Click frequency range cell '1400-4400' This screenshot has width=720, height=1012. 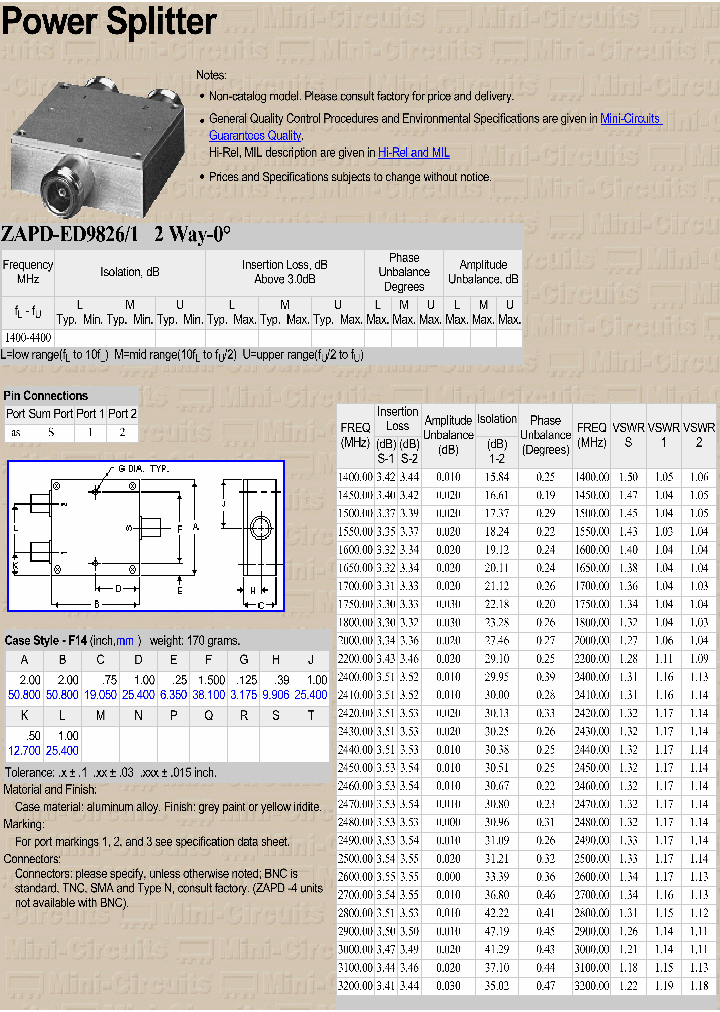28,338
